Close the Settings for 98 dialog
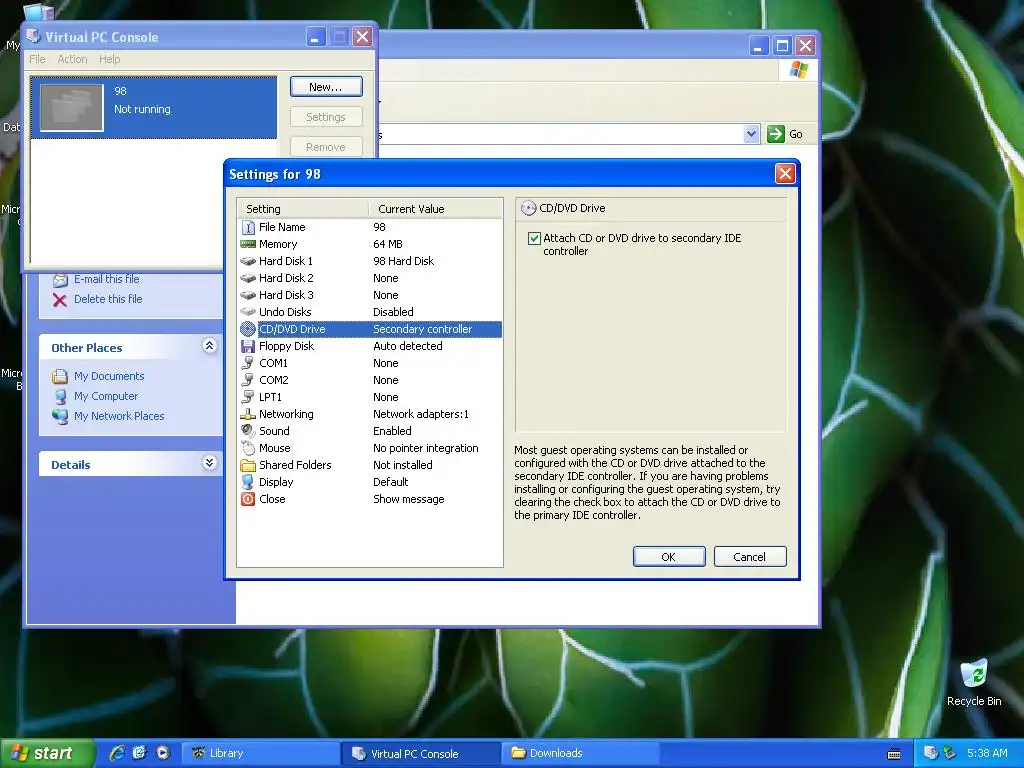This screenshot has width=1024, height=768. 785,174
